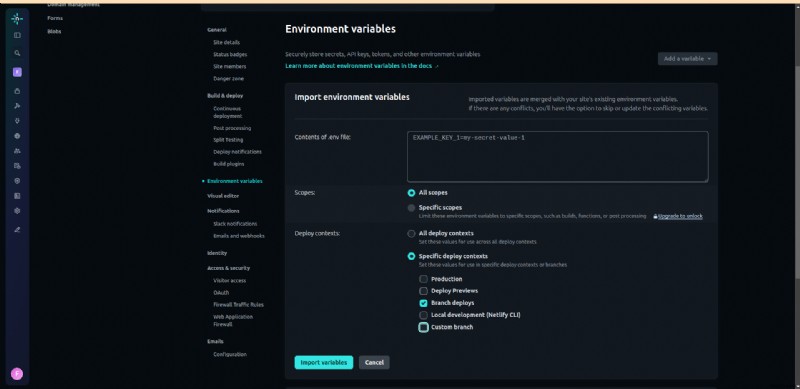Select All deploy contexts radio
800x389 pixels.
point(411,234)
